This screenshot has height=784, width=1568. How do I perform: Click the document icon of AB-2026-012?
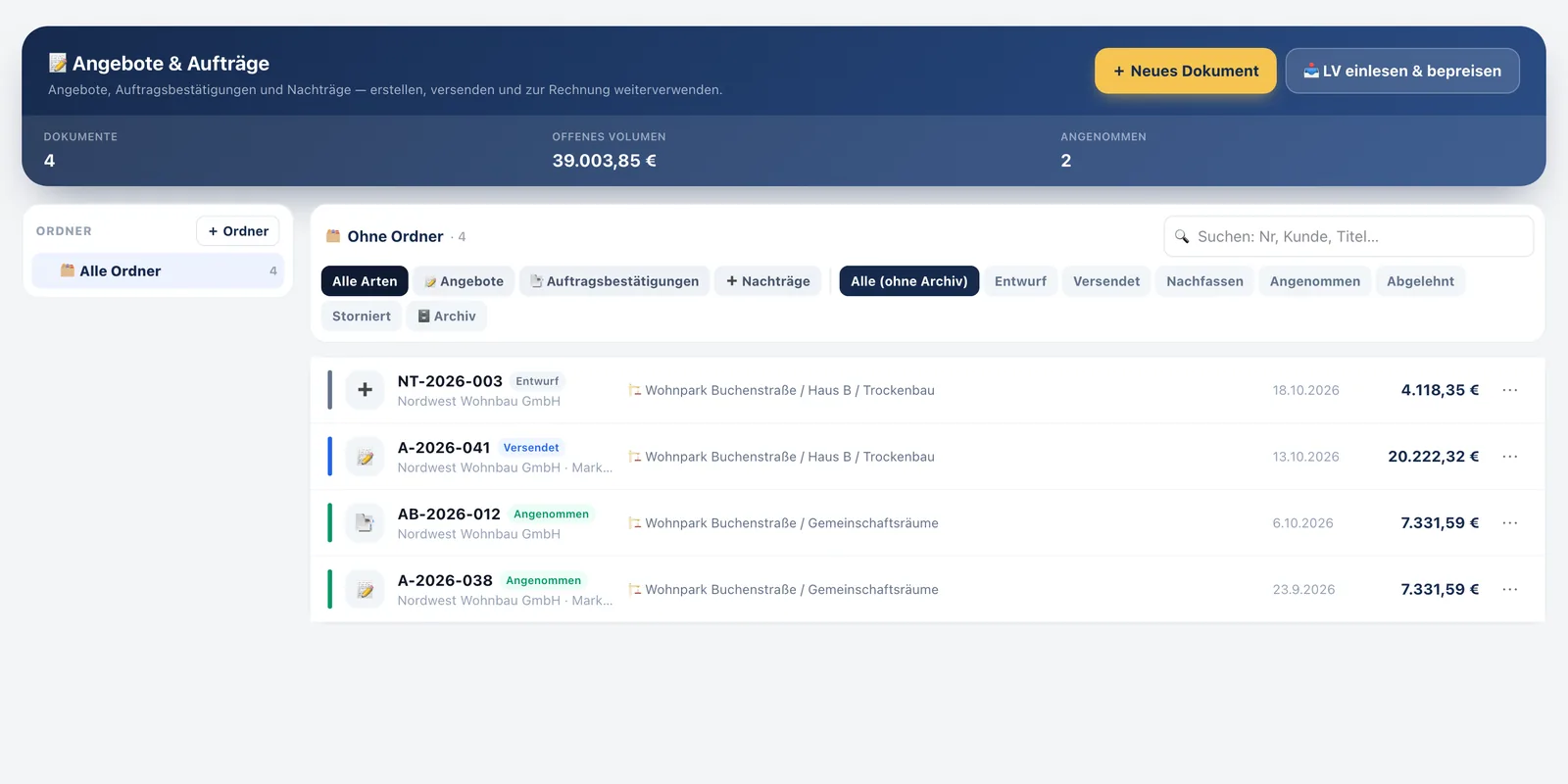[365, 523]
